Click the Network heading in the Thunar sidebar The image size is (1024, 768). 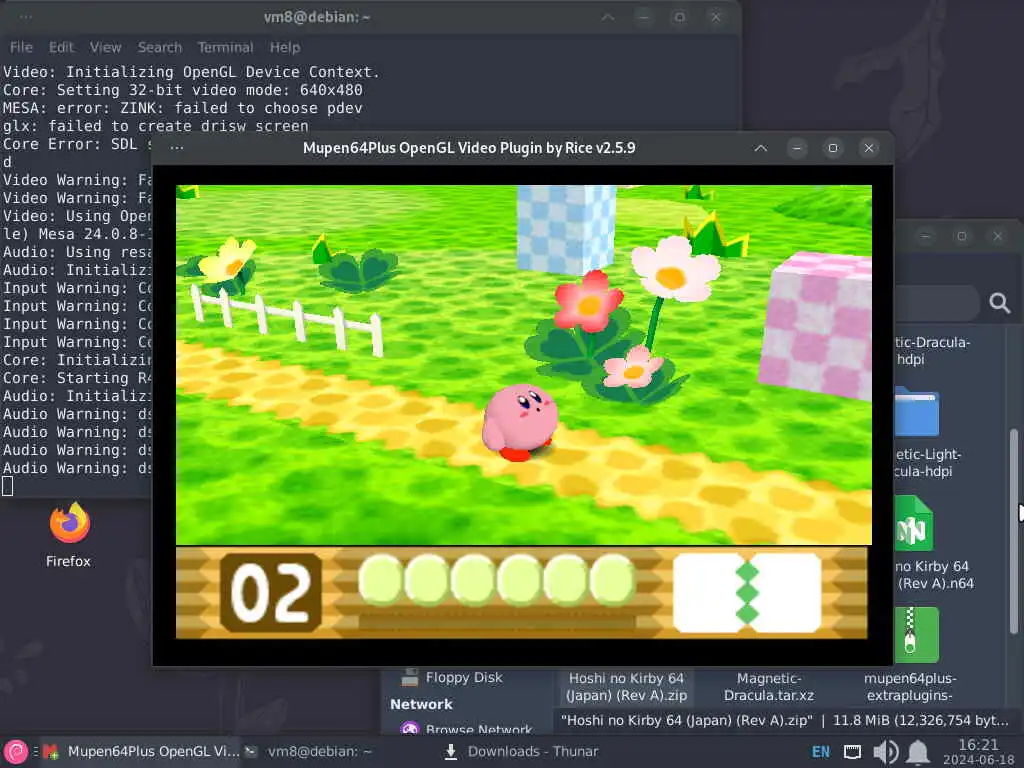point(421,704)
